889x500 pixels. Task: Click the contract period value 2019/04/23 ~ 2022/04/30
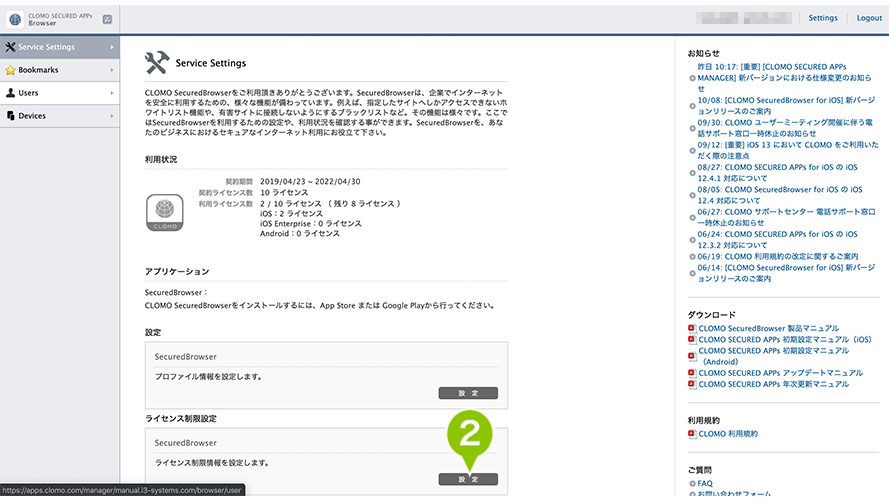[310, 182]
